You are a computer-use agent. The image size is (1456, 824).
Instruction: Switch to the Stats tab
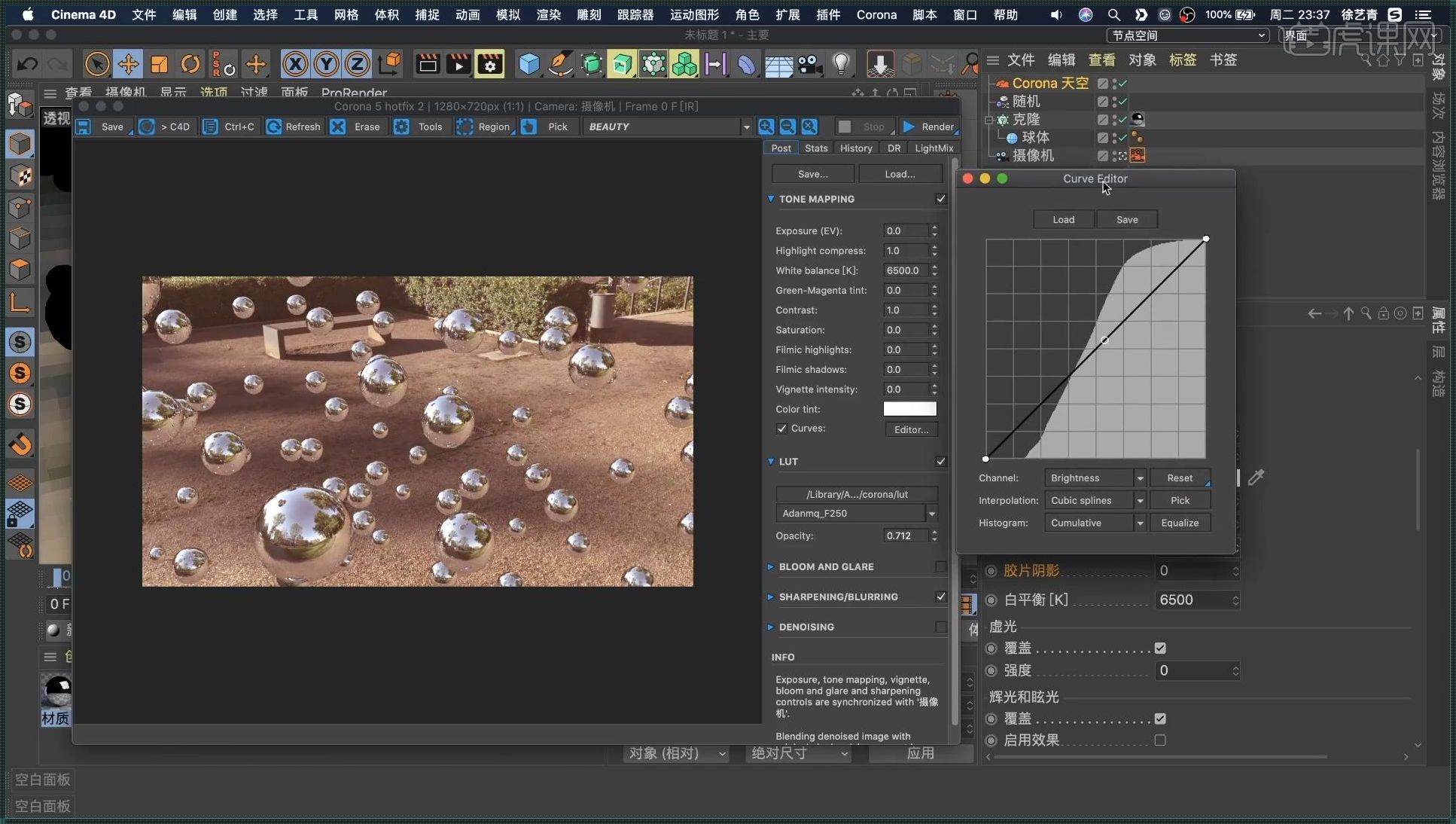click(x=815, y=148)
